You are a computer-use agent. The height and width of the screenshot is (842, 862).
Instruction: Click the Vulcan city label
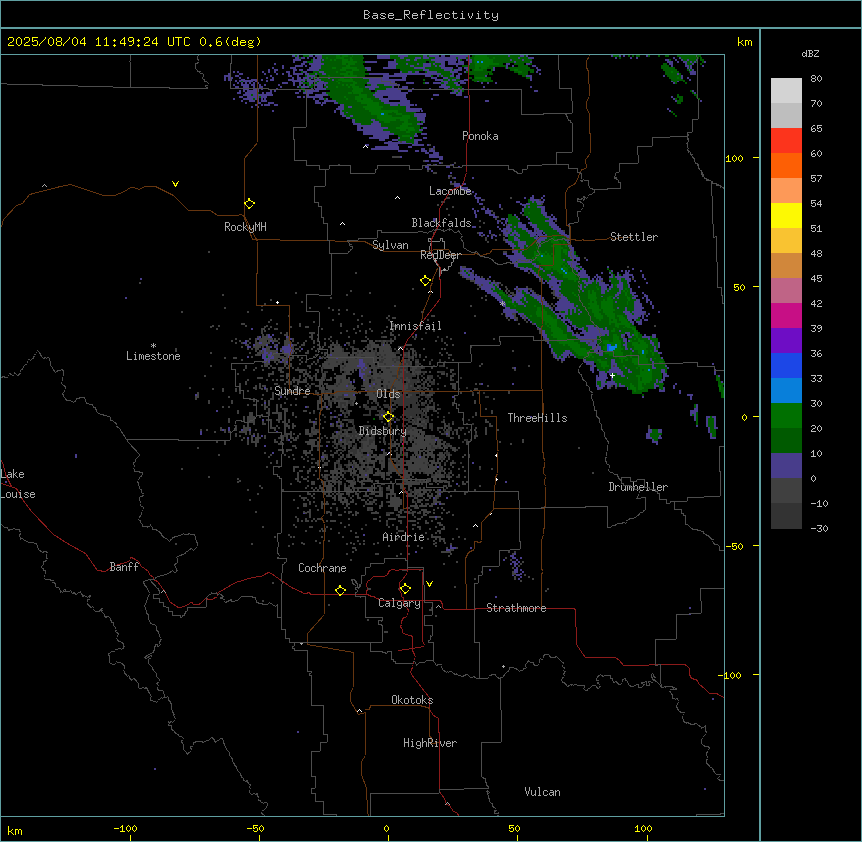[542, 792]
